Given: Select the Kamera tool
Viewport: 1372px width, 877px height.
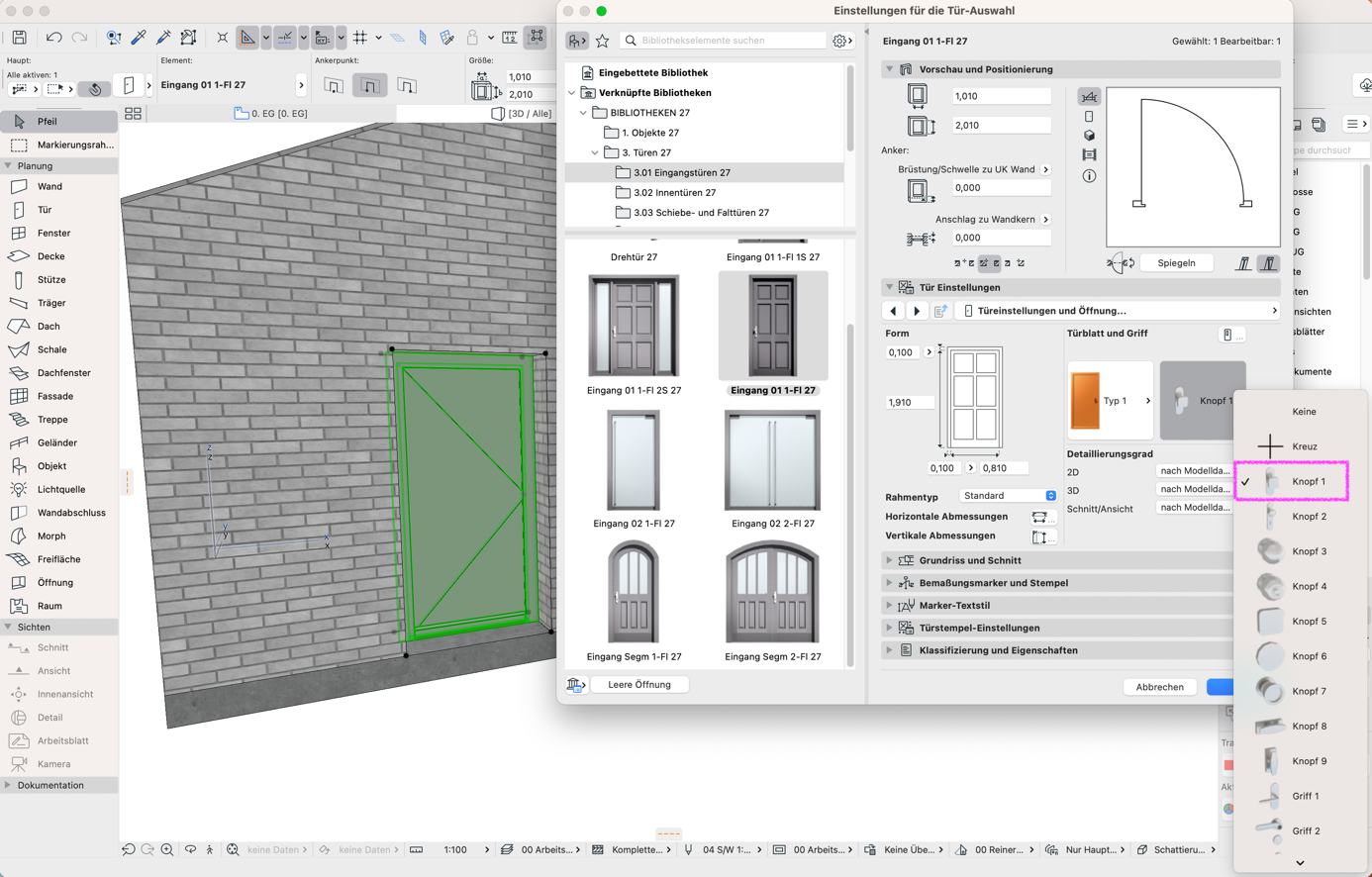Looking at the screenshot, I should (x=58, y=764).
